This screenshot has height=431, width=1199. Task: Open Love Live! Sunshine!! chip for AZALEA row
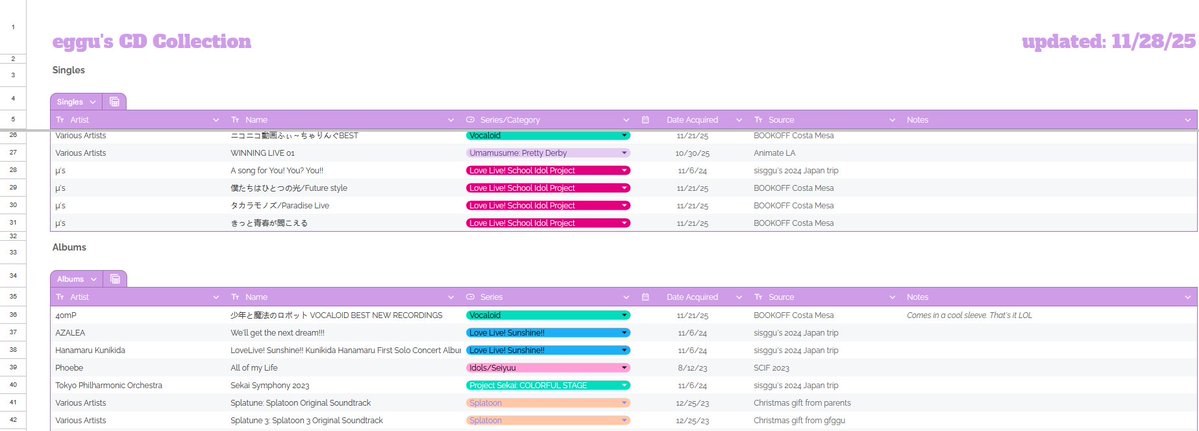coord(548,332)
